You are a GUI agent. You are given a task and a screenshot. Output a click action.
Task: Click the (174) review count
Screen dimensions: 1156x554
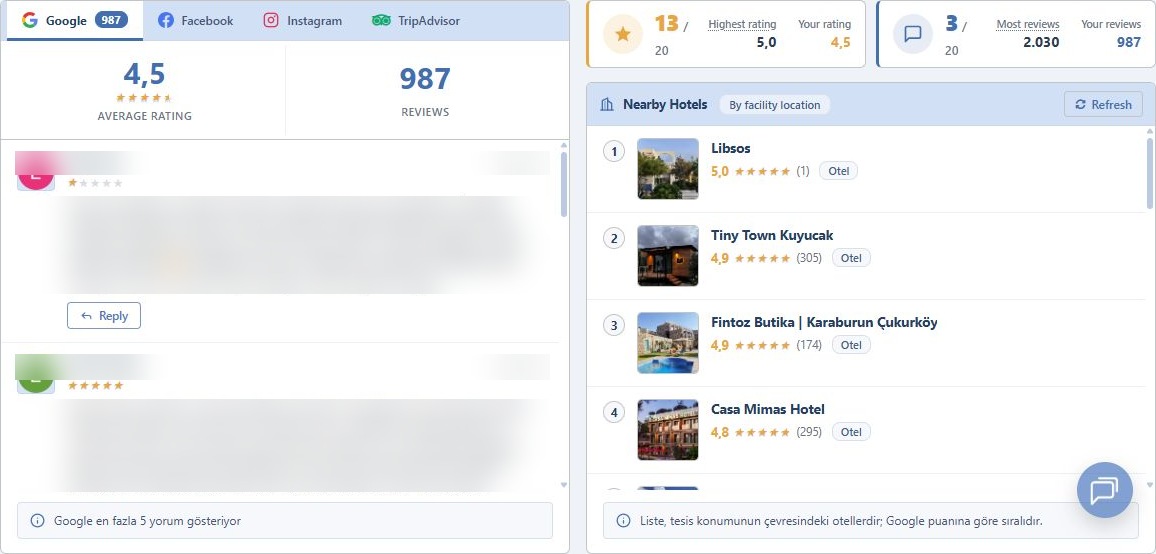[809, 345]
